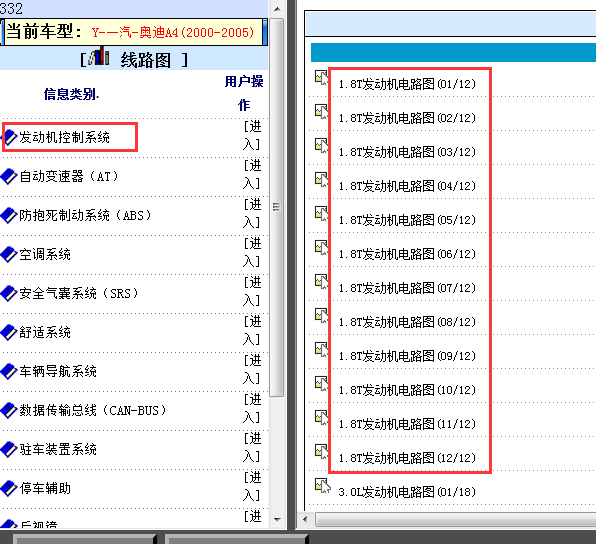Click the book icon next to 数据传输总线（CAN-BUS）
The width and height of the screenshot is (596, 544).
9,411
